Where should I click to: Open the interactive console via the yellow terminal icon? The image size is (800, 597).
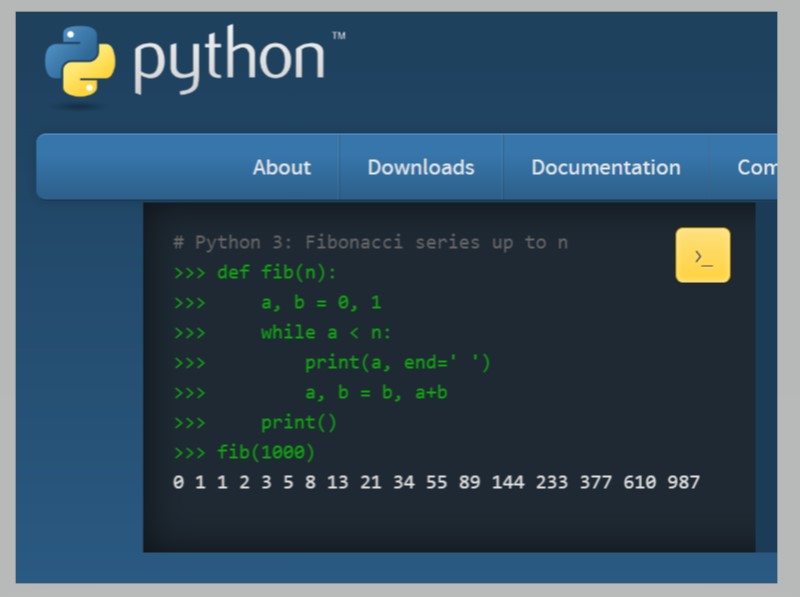coord(704,256)
